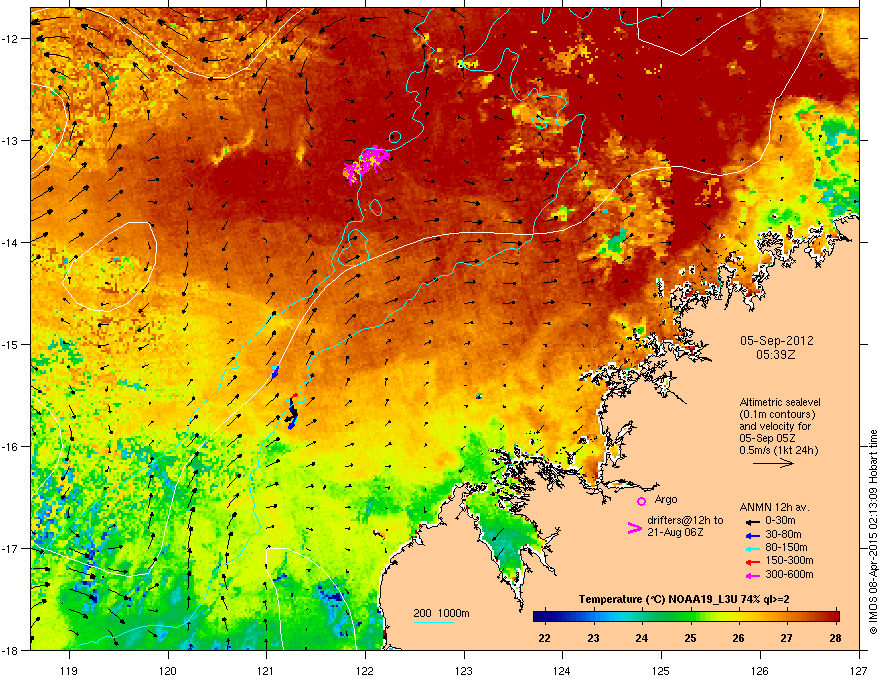Screen dimensions: 880x680
Task: Click the dark red 28°C end of colorbar
Action: [x=833, y=617]
